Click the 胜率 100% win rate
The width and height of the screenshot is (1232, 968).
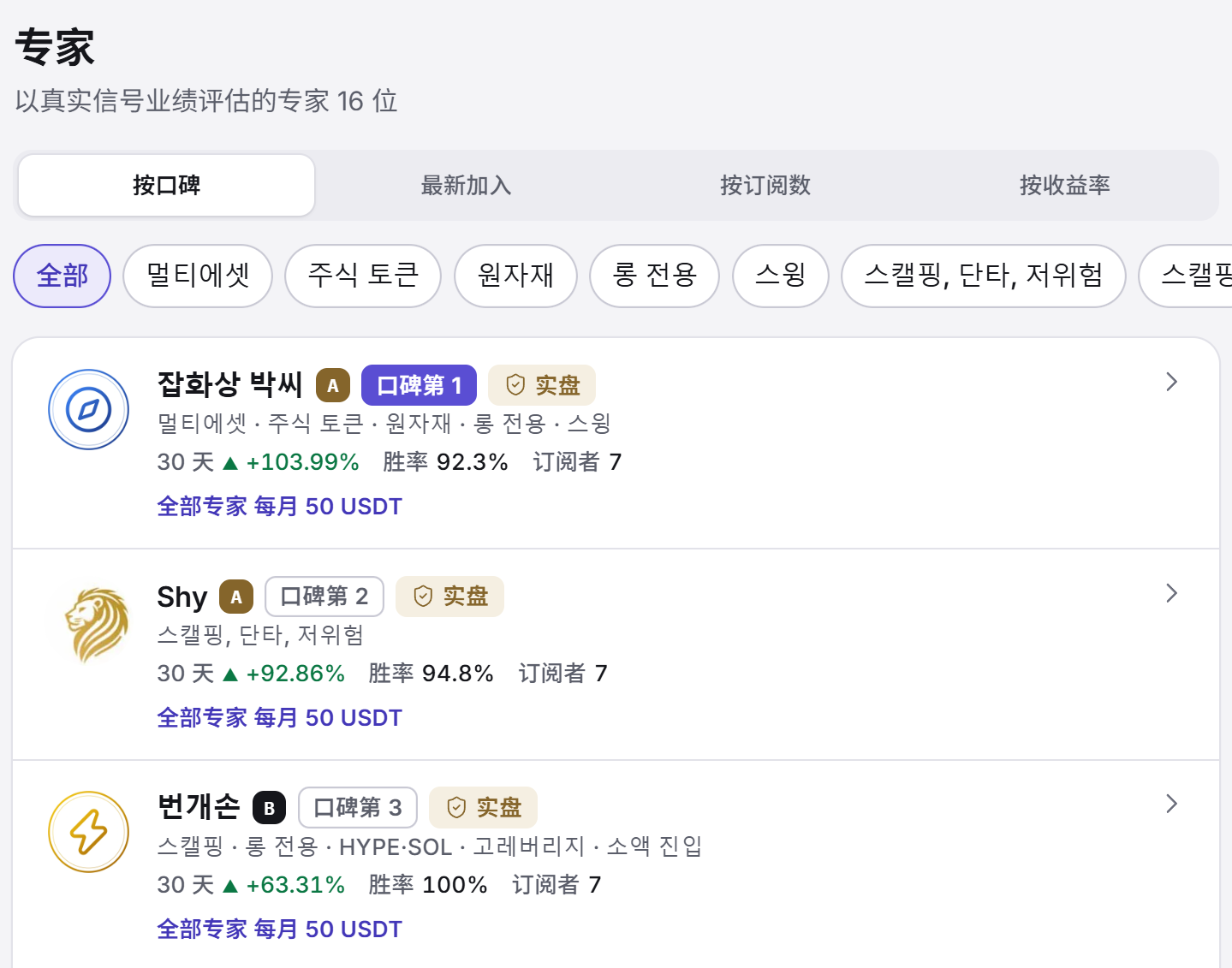click(x=428, y=885)
